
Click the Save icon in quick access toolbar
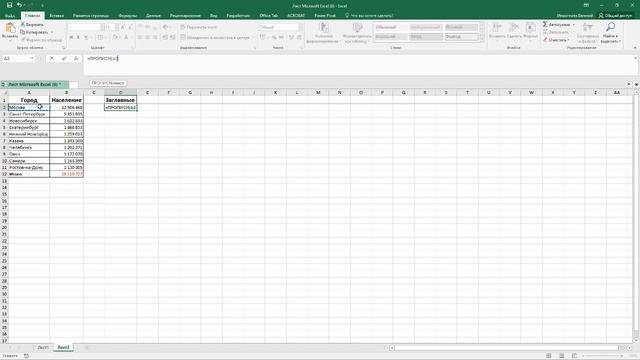click(x=9, y=5)
